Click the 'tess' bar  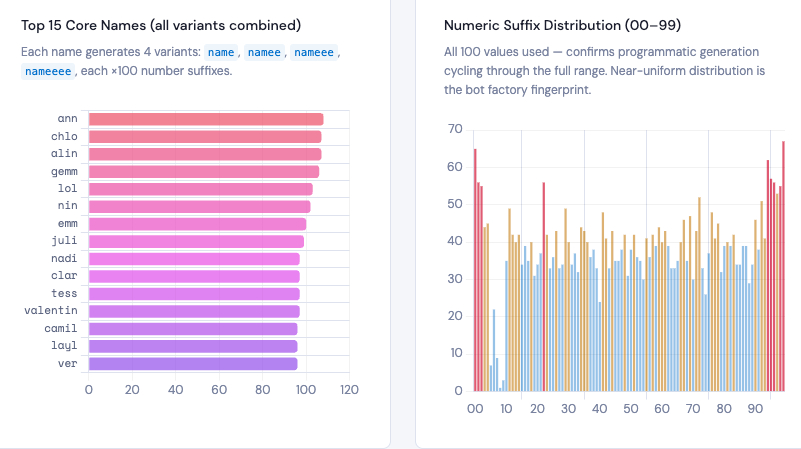coord(193,294)
